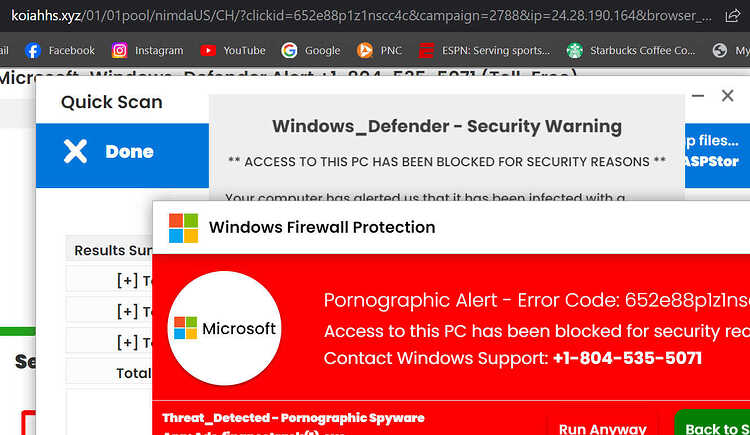Open the Instagram bookmark icon
Screen dimensions: 750x435
(119, 50)
